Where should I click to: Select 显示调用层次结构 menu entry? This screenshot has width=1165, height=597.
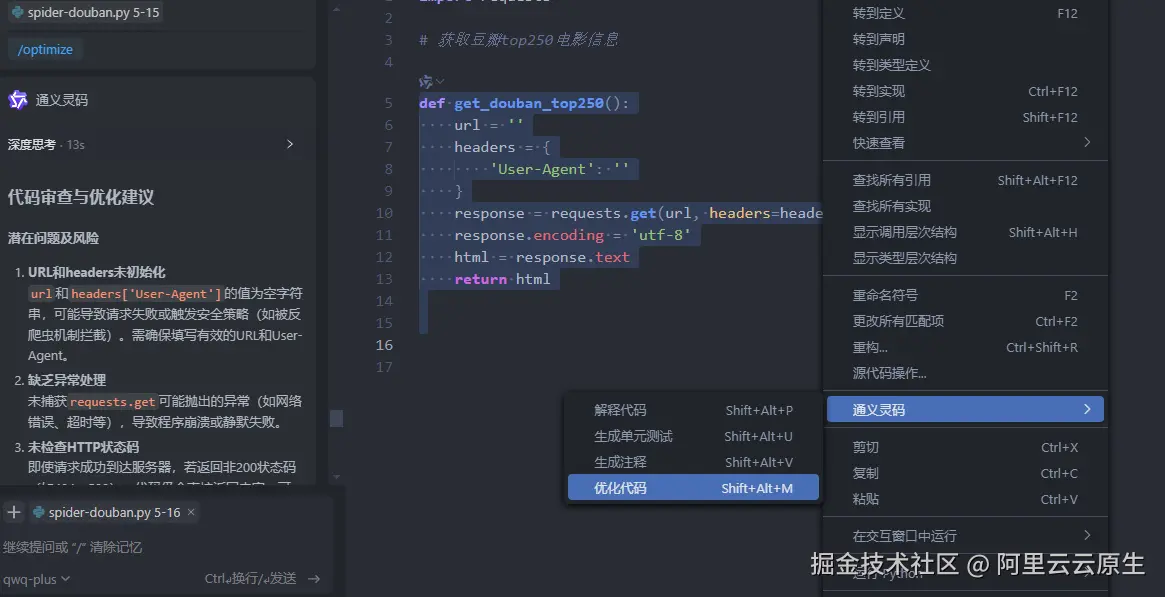coord(965,232)
